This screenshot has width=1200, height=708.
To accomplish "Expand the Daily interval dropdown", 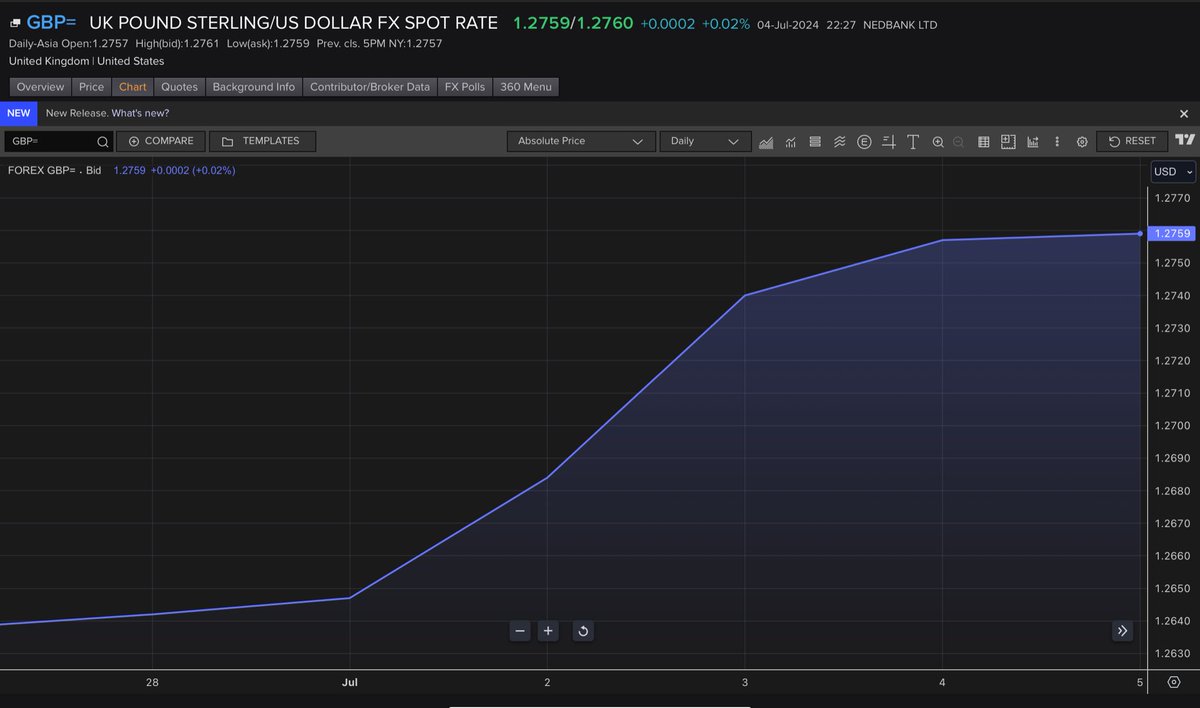I will (705, 141).
